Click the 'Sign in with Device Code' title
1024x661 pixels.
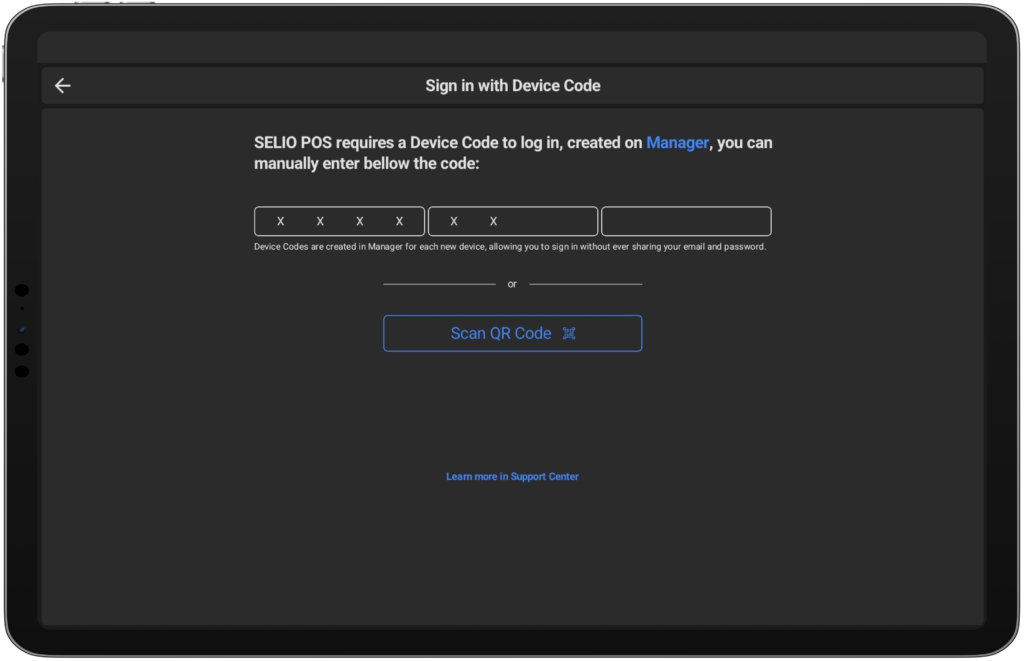pos(513,86)
